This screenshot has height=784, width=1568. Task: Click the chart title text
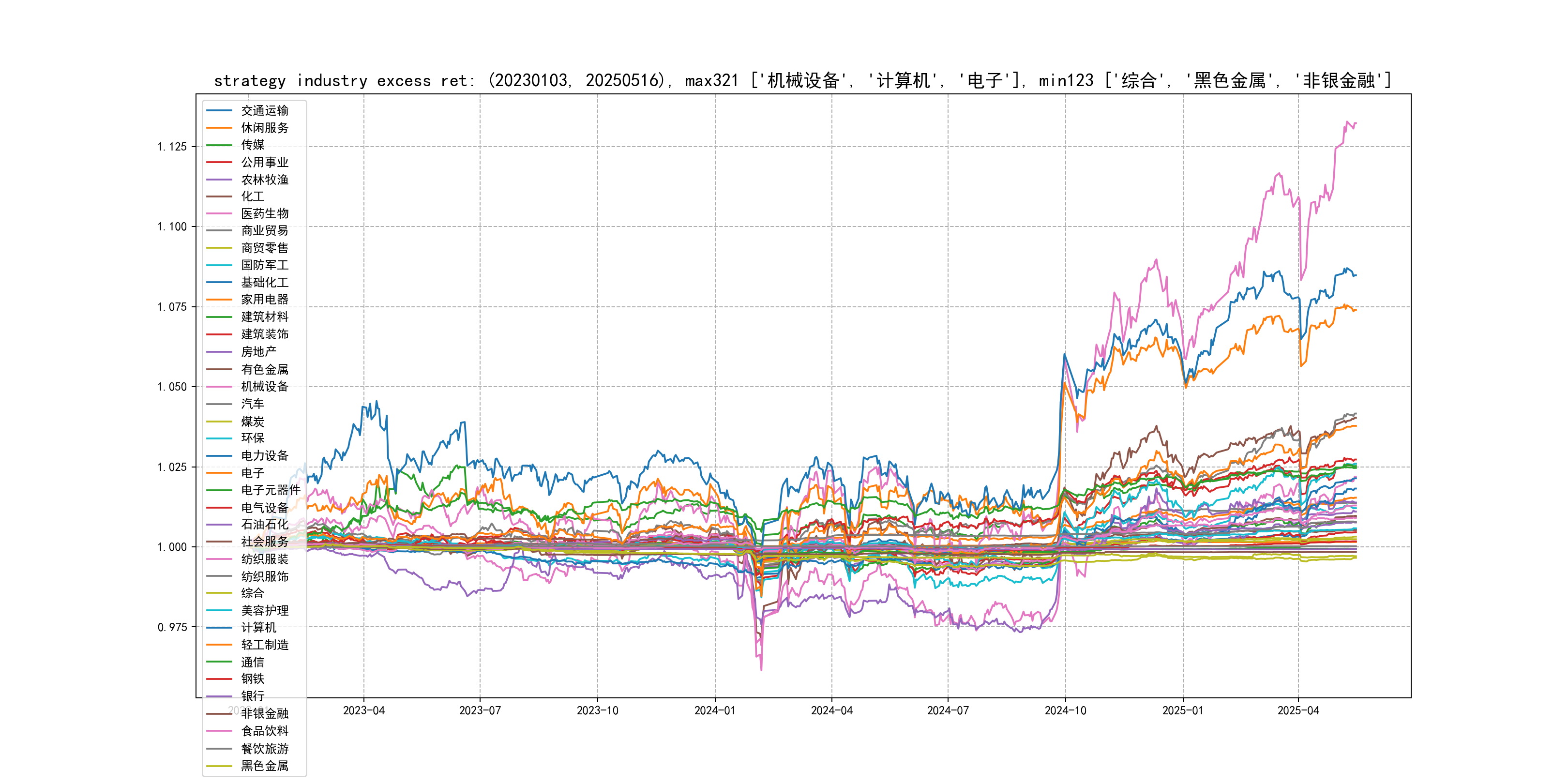pos(802,80)
